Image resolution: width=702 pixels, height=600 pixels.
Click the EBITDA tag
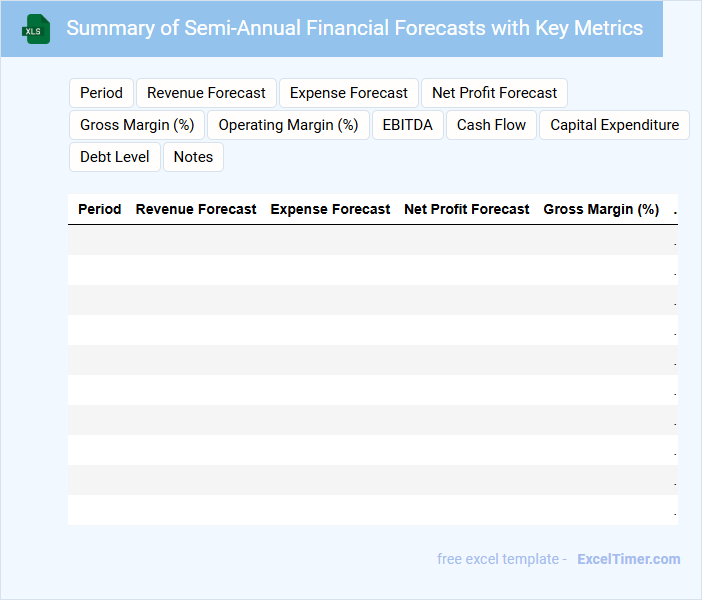407,125
